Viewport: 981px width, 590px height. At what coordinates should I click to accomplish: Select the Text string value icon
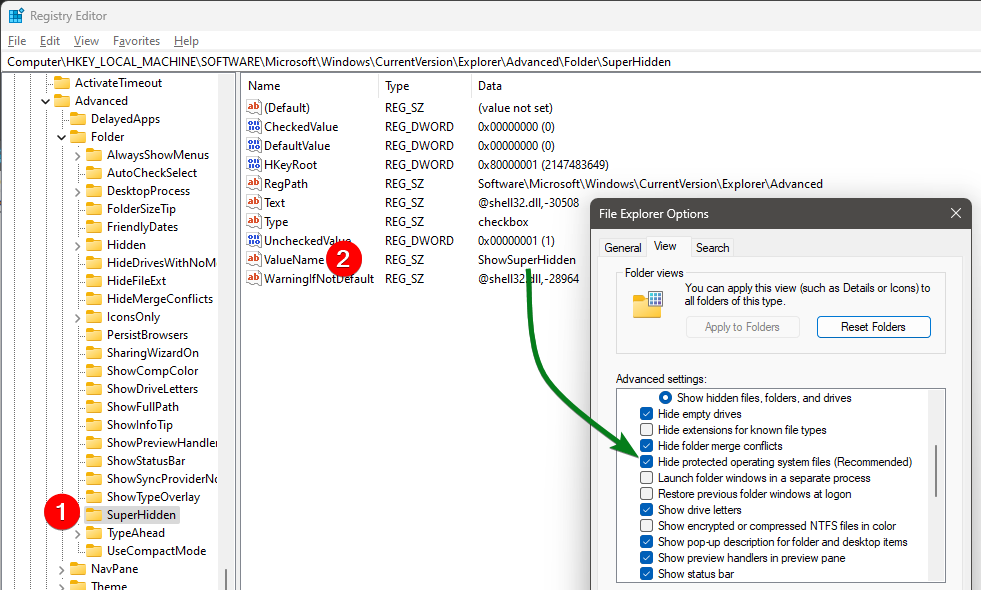pos(253,202)
